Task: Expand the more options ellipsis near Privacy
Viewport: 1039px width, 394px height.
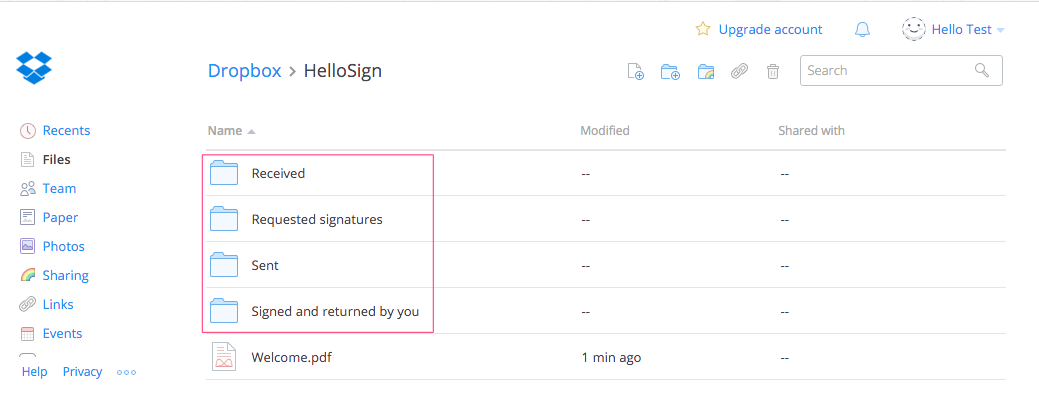Action: coord(126,372)
